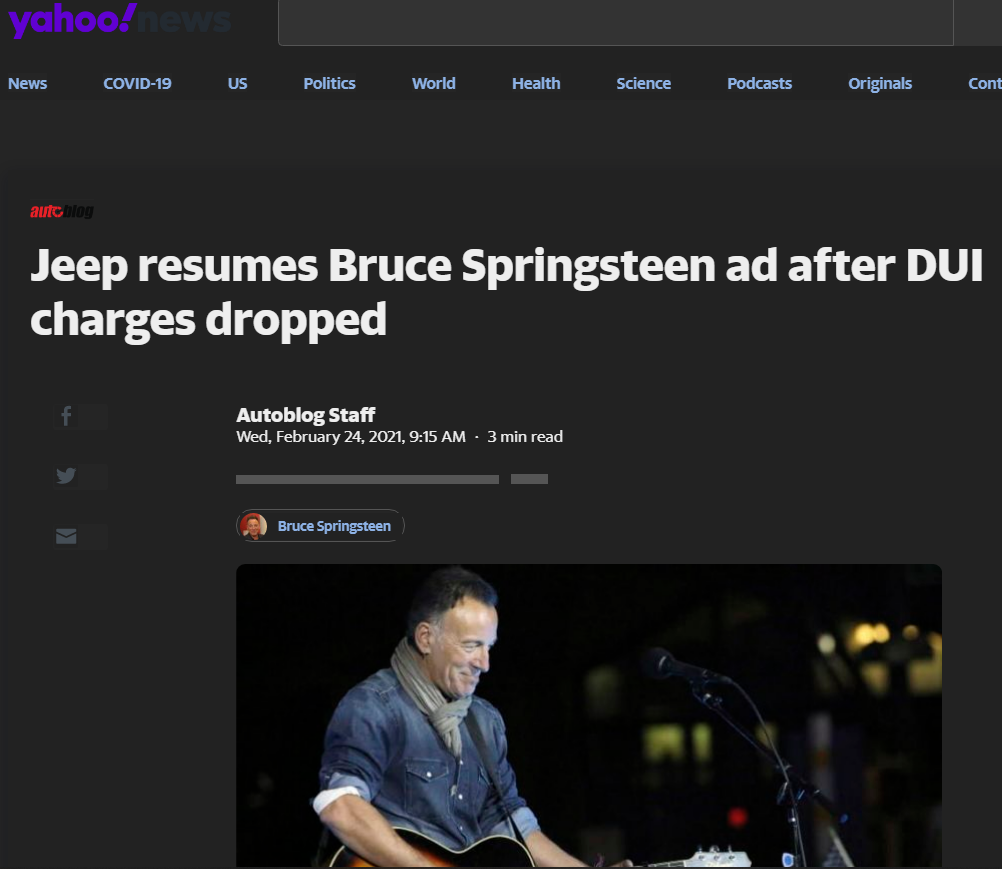1002x869 pixels.
Task: Click the Yahoo News logo
Action: pyautogui.click(x=119, y=20)
